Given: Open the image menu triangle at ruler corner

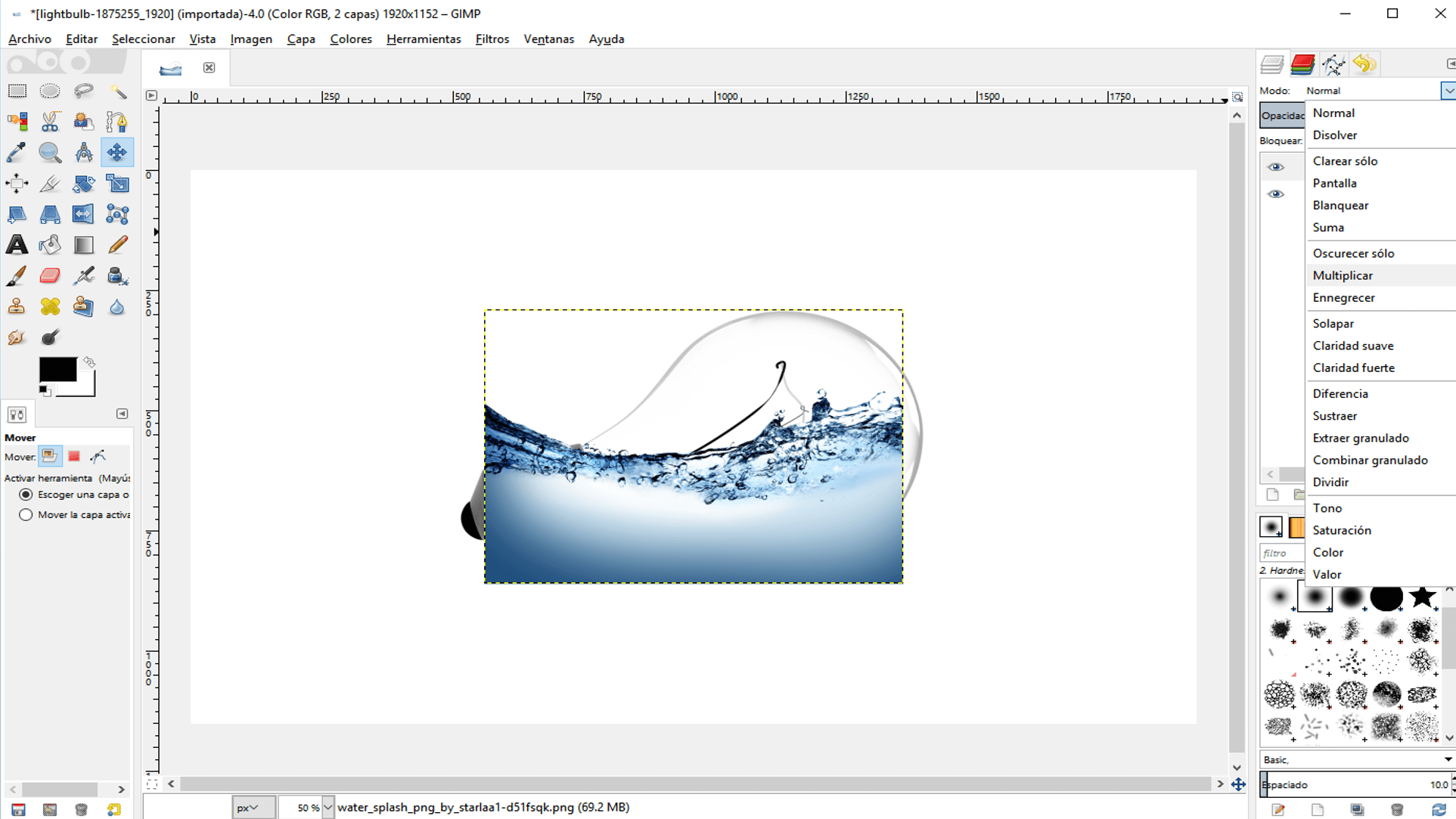Looking at the screenshot, I should click(151, 95).
